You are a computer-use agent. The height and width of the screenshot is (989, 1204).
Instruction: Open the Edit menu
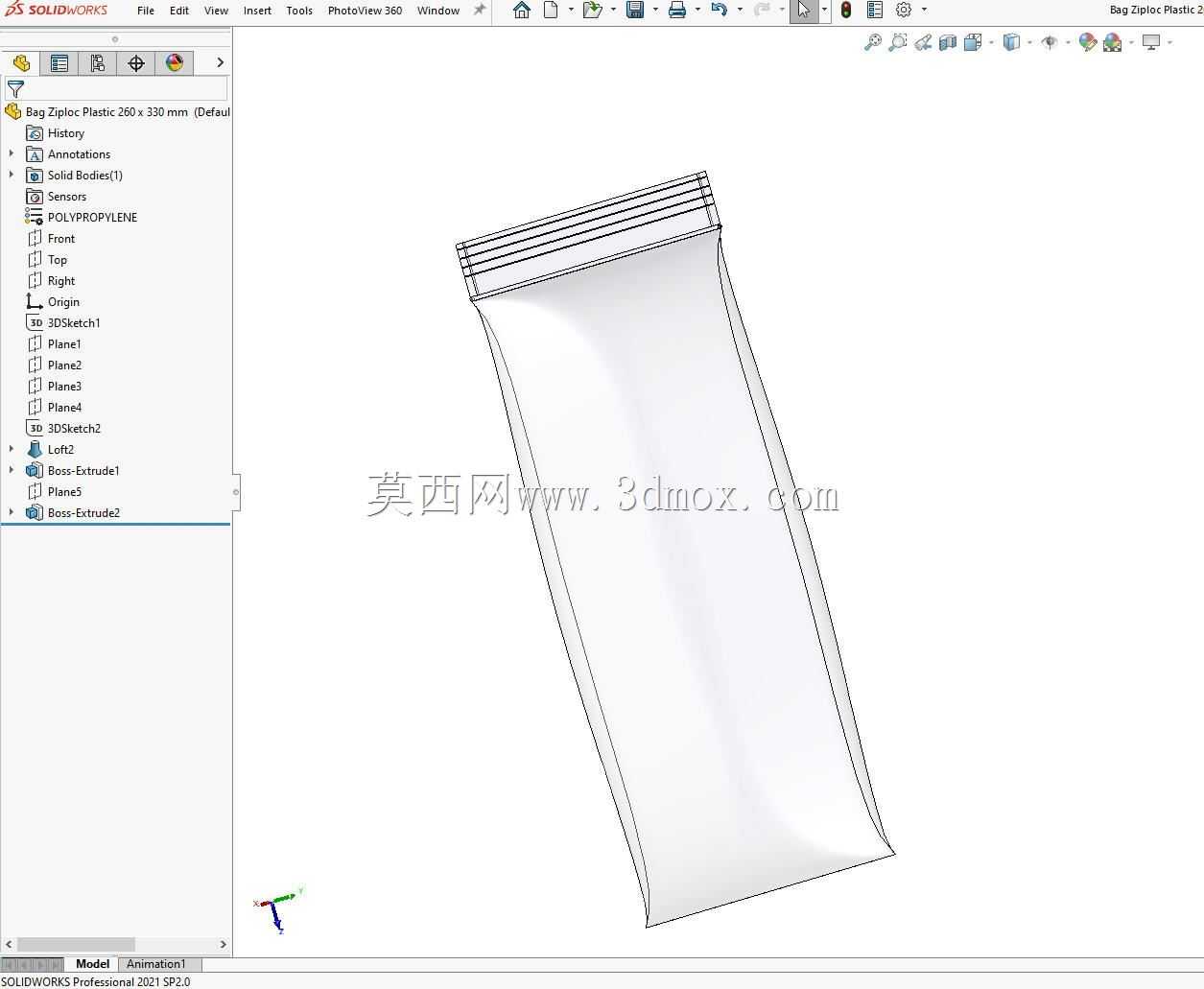coord(179,11)
